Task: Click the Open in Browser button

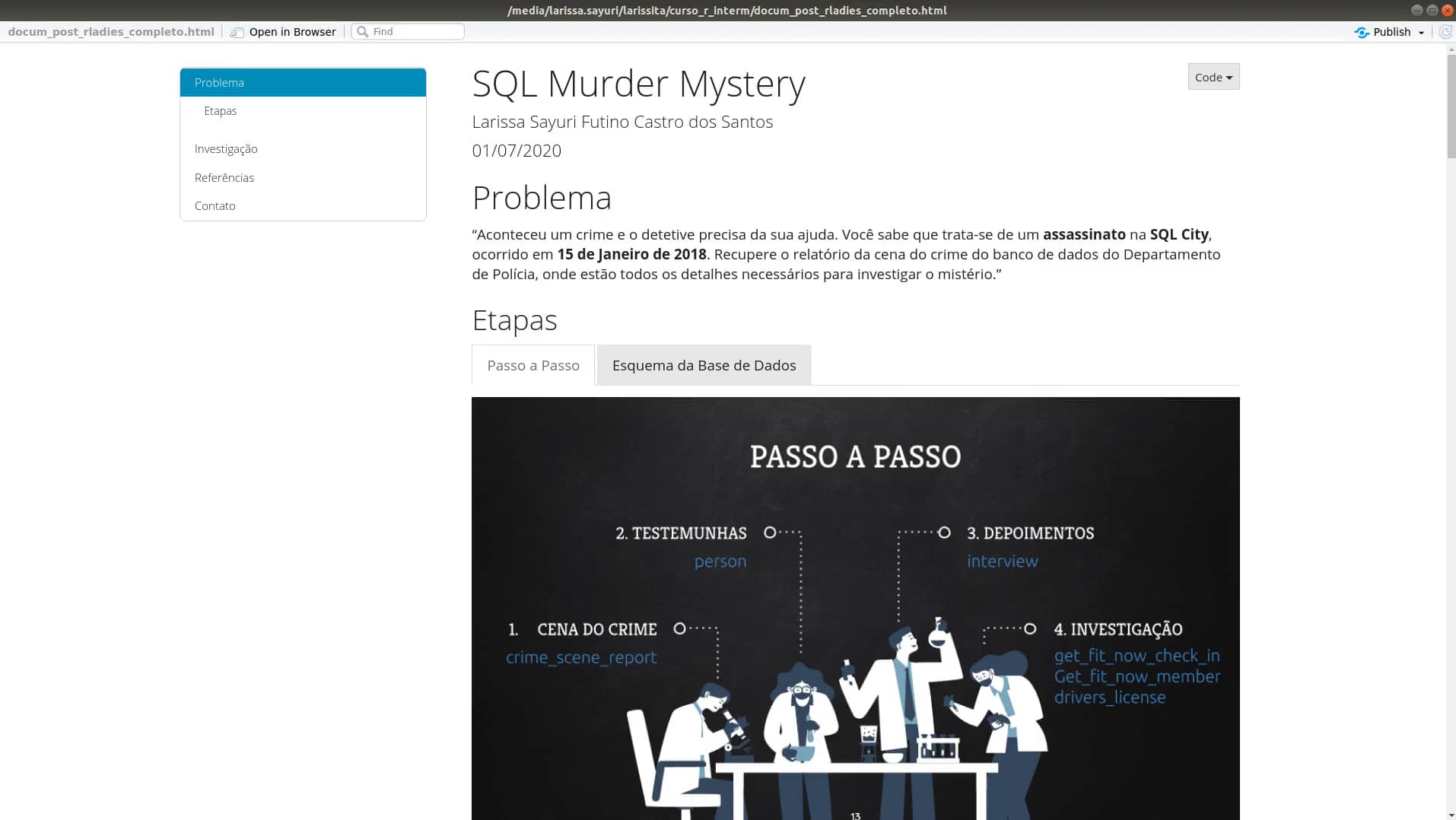Action: click(292, 31)
